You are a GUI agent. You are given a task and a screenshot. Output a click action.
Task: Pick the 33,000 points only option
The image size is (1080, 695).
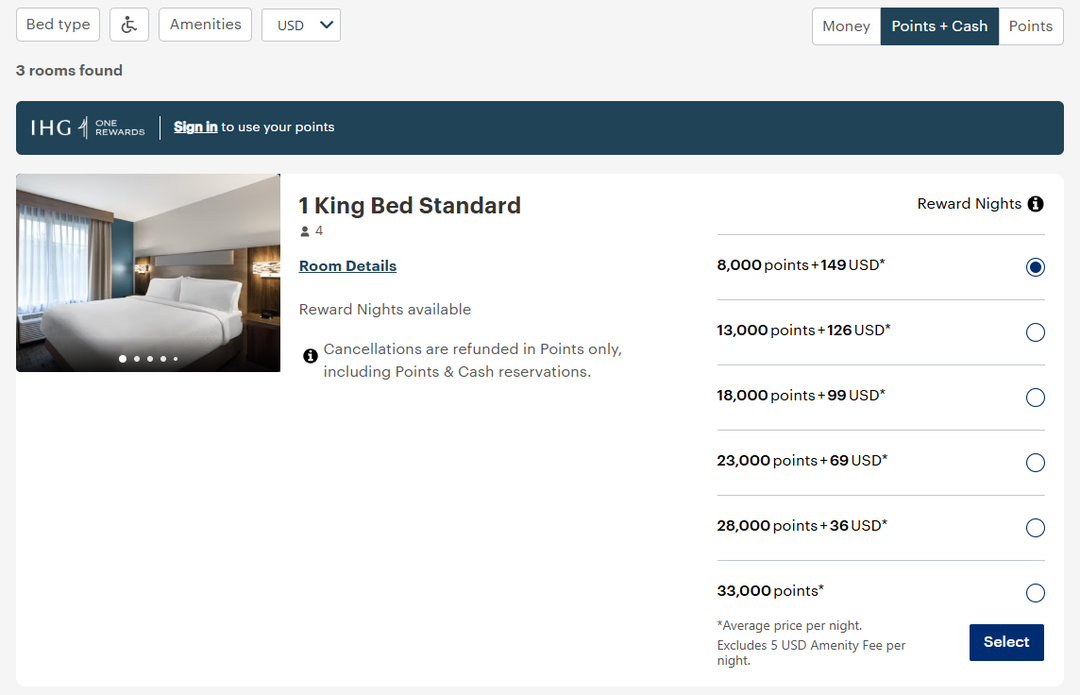click(1035, 592)
